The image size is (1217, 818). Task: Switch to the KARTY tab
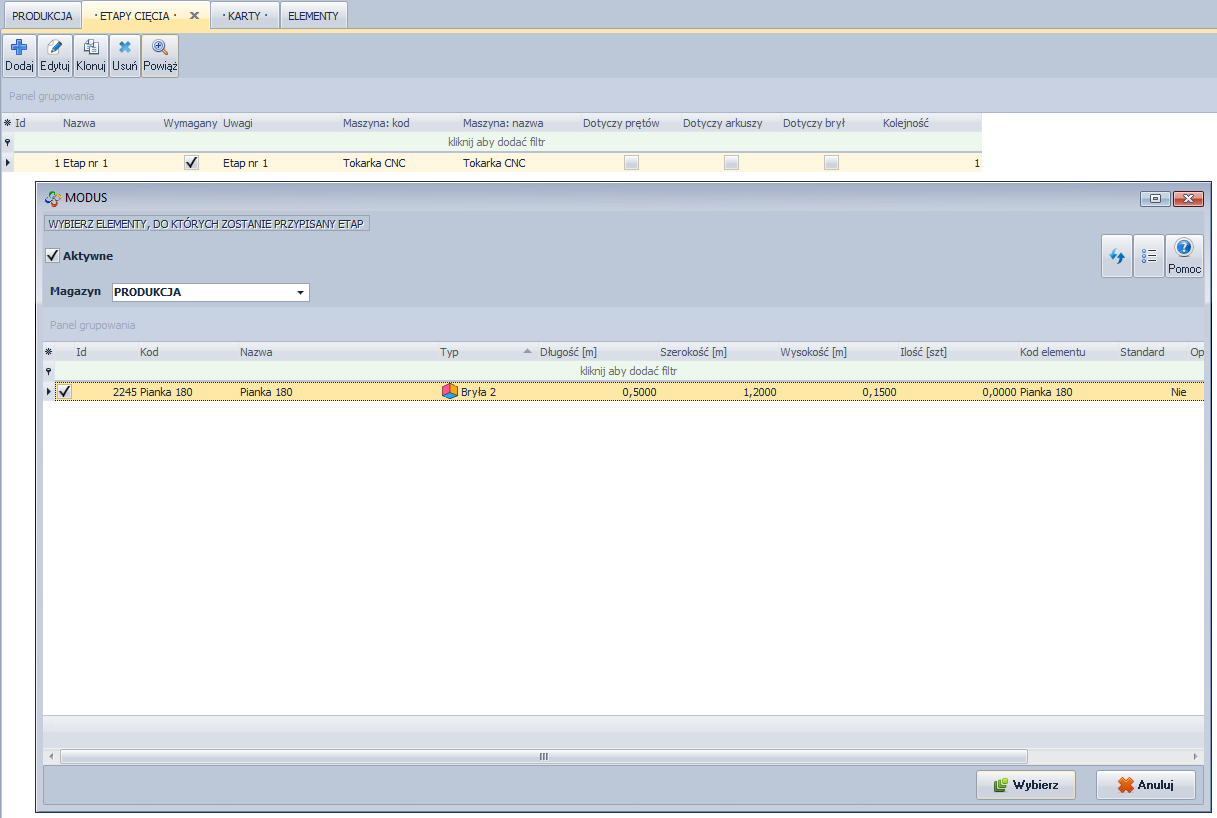[x=244, y=16]
